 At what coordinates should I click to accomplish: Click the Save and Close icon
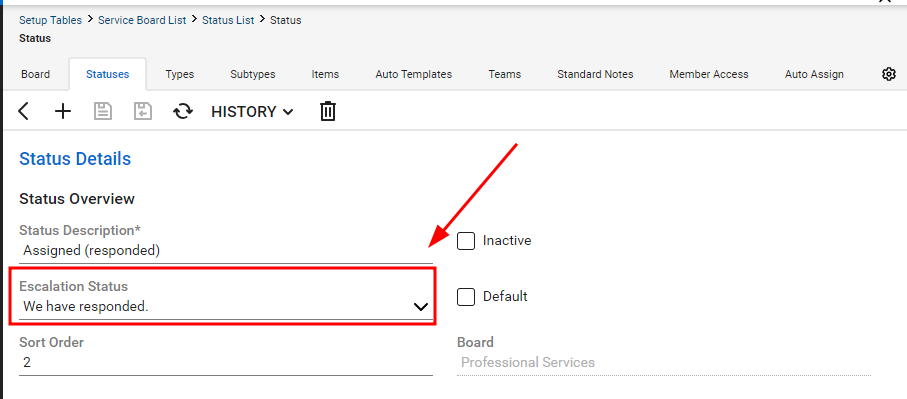142,111
